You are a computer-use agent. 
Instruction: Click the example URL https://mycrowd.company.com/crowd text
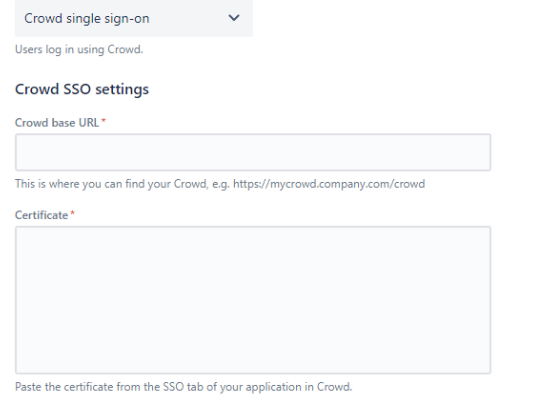(329, 184)
